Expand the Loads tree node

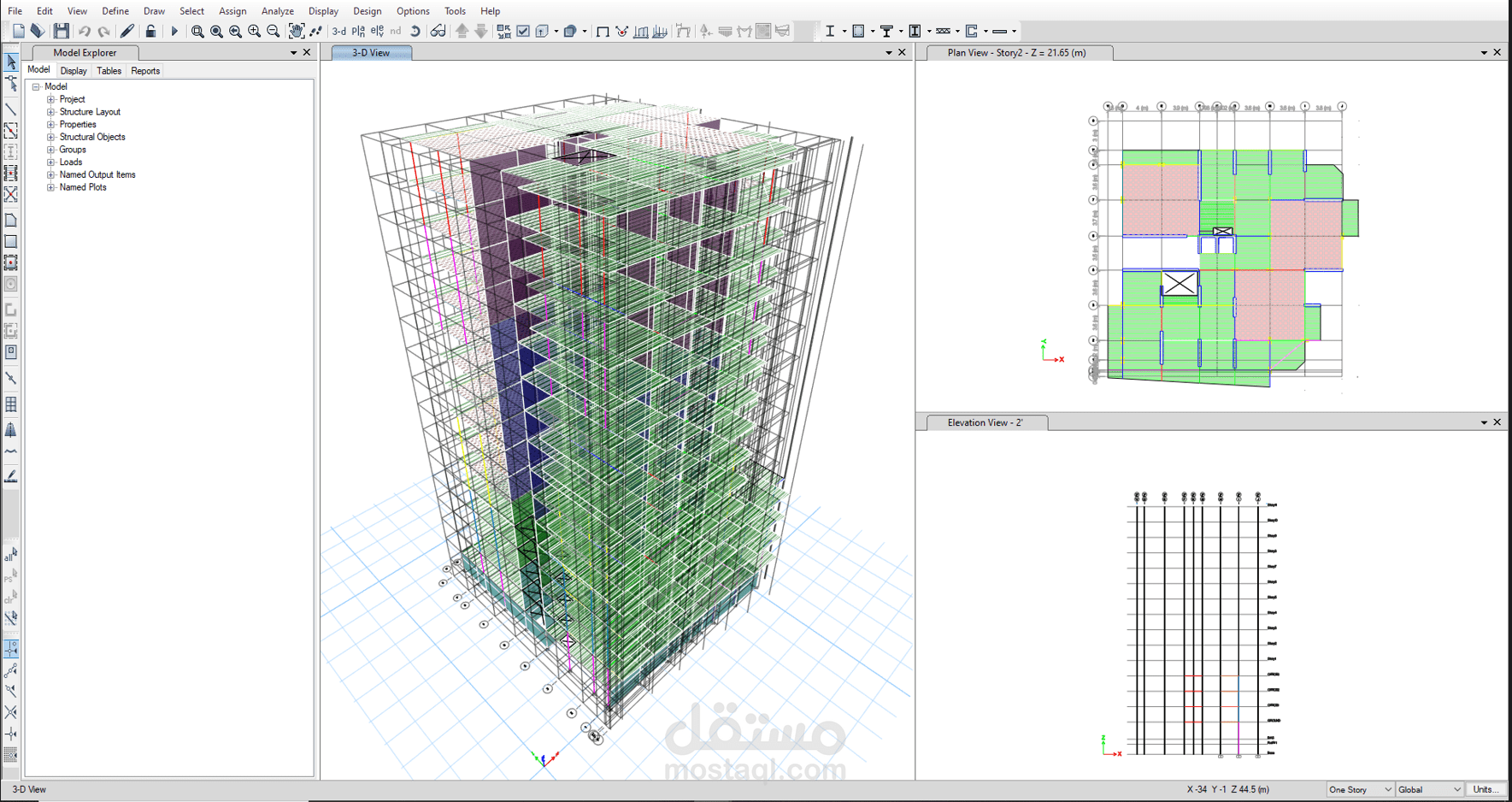click(x=50, y=162)
